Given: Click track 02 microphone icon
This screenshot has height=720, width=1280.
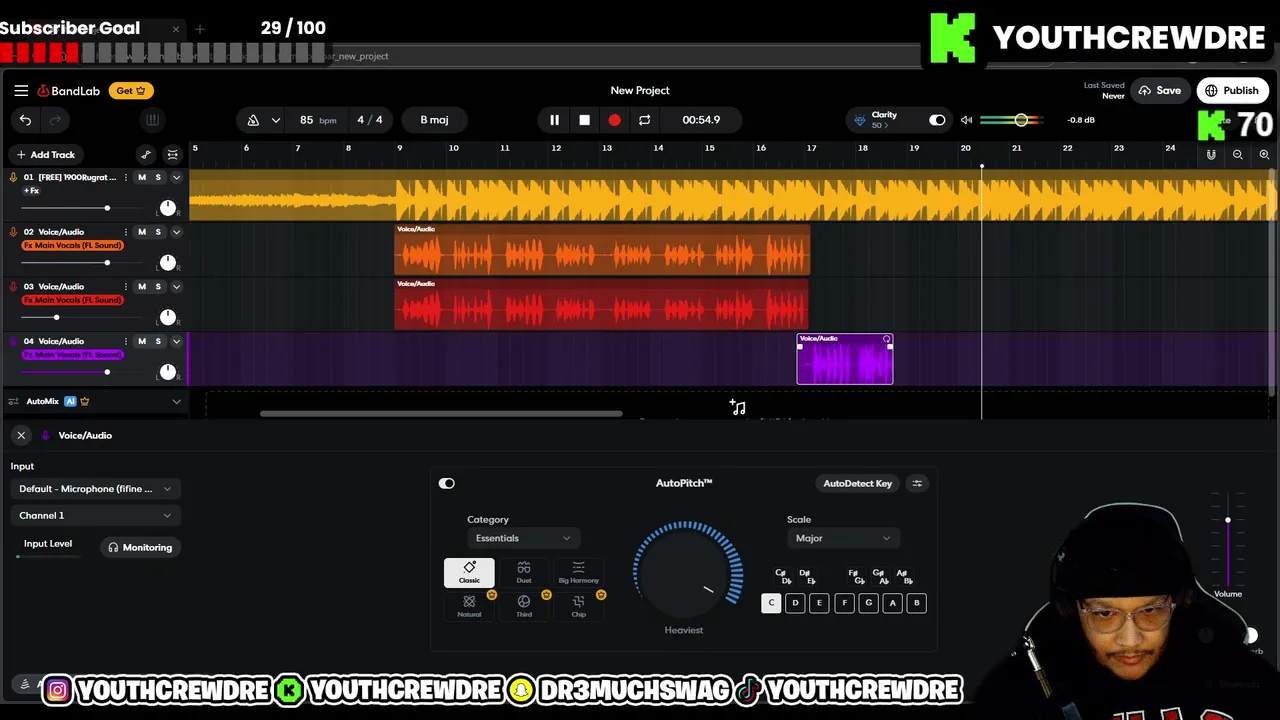Looking at the screenshot, I should [13, 232].
